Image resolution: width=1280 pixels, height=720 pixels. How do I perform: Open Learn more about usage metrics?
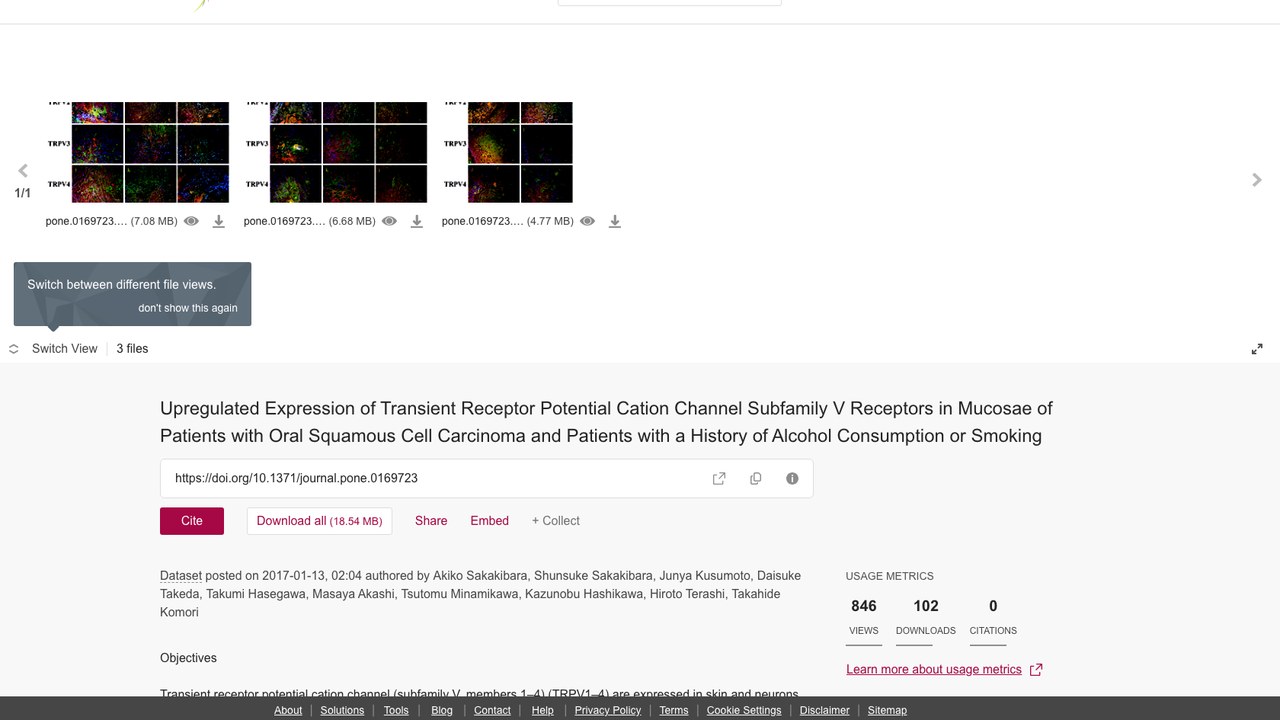pos(934,670)
